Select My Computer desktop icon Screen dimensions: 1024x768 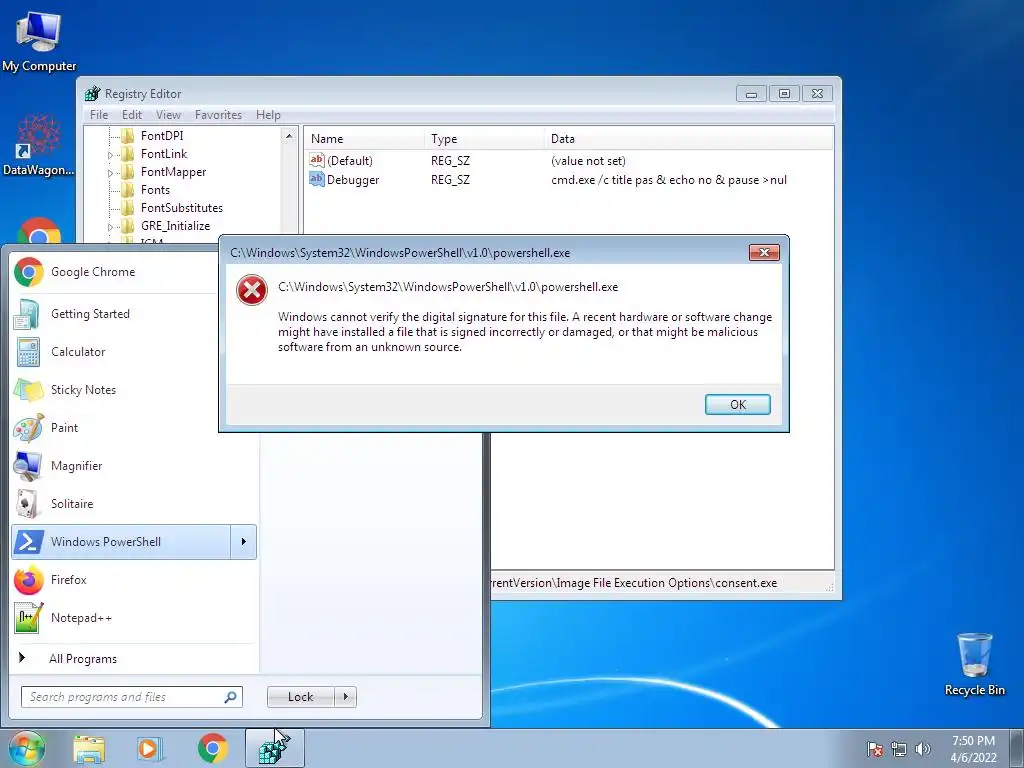tap(39, 40)
